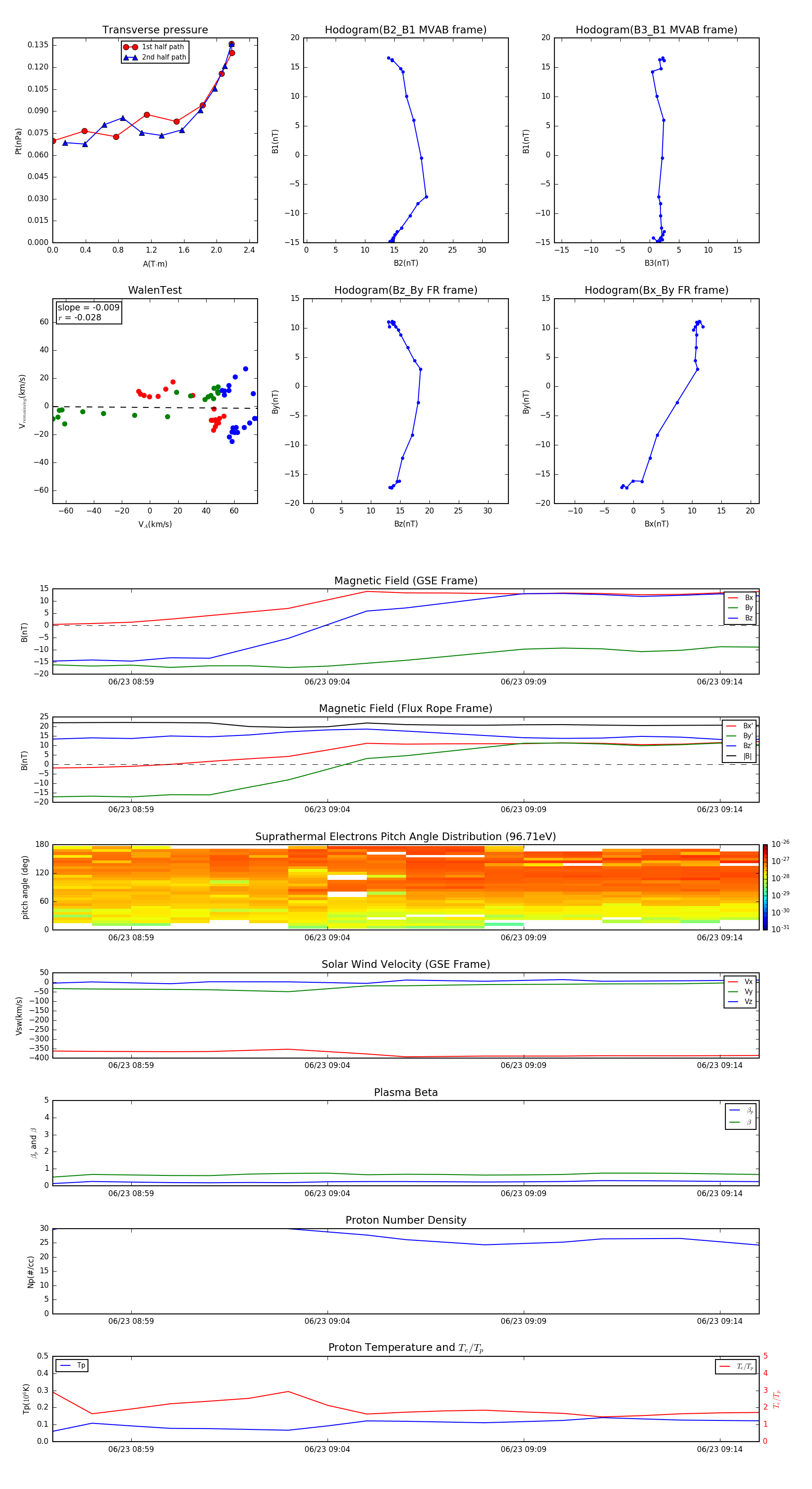The image size is (812, 1489).
Task: Click the "B2(nT)" x-axis label
Action: [x=406, y=264]
